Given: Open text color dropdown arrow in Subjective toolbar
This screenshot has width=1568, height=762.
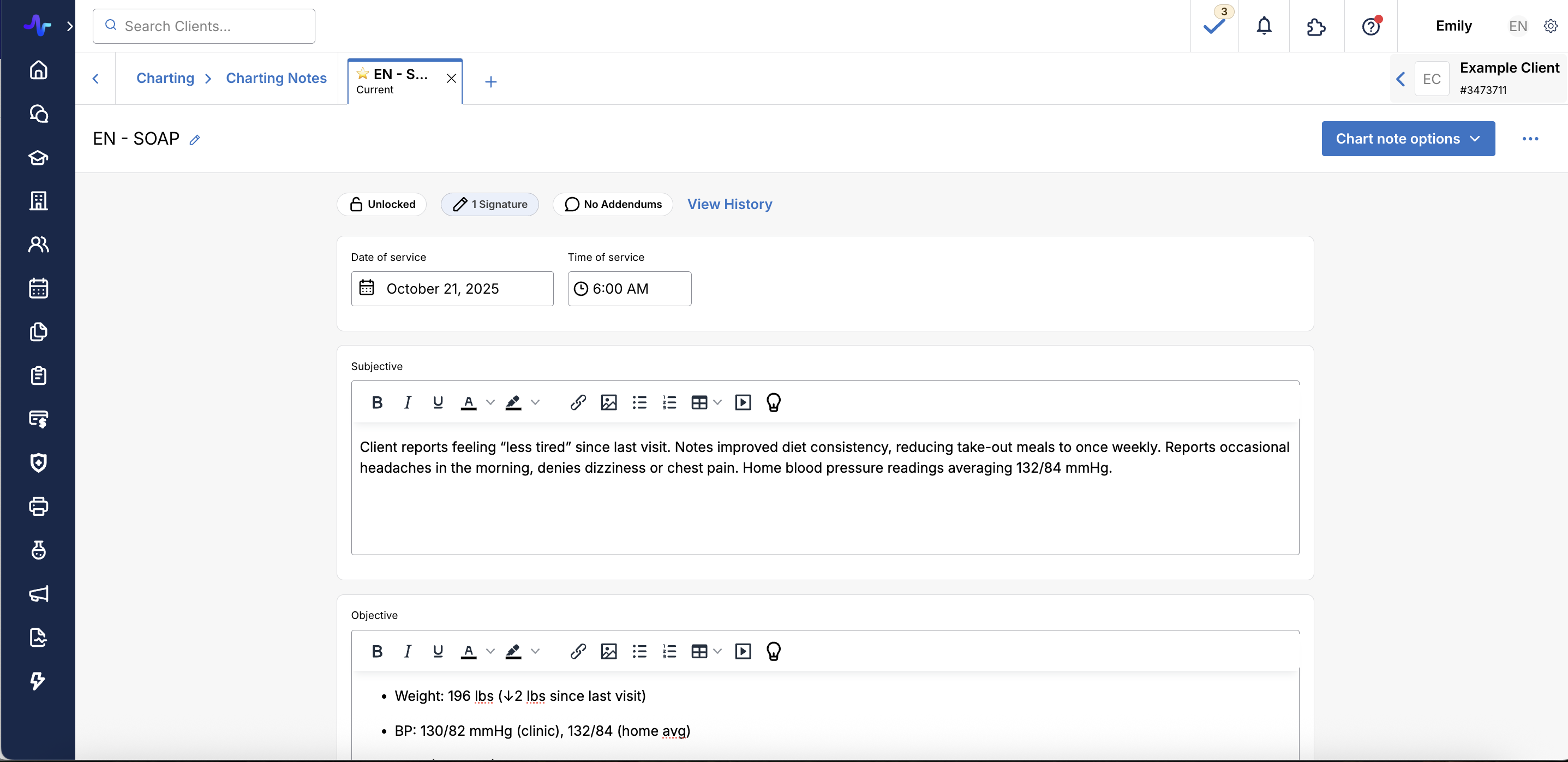Looking at the screenshot, I should 490,402.
